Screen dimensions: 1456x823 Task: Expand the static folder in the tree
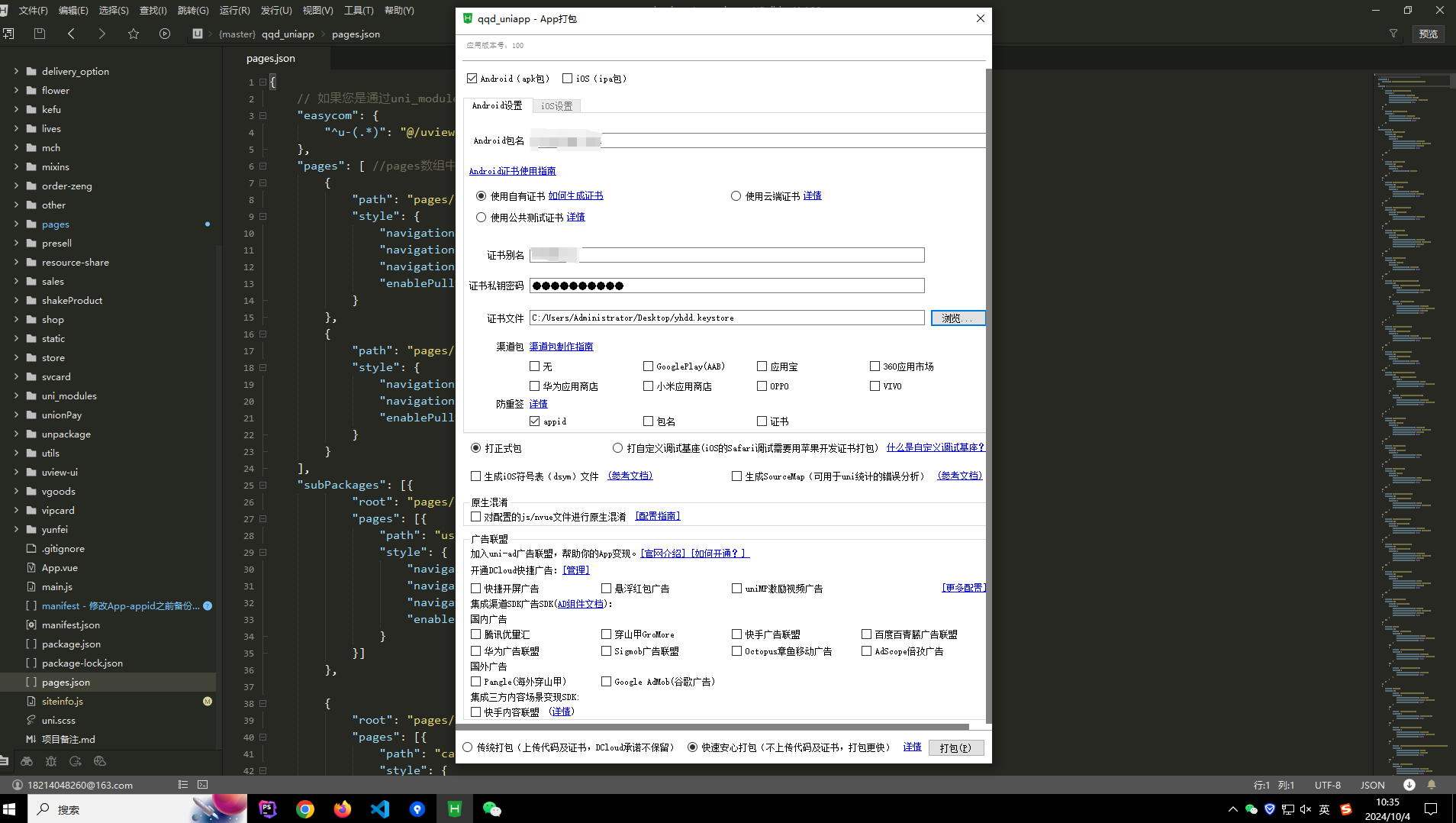point(16,338)
